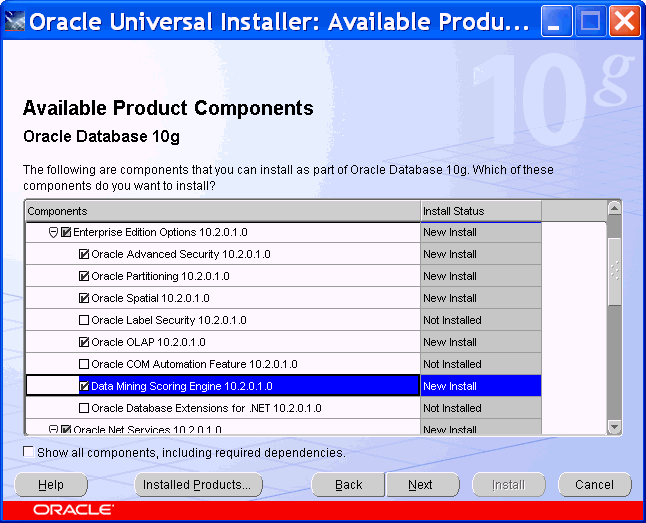Uncheck Oracle Advanced Security 10.2.0.1.0
Screen dimensions: 646x523
tap(84, 254)
